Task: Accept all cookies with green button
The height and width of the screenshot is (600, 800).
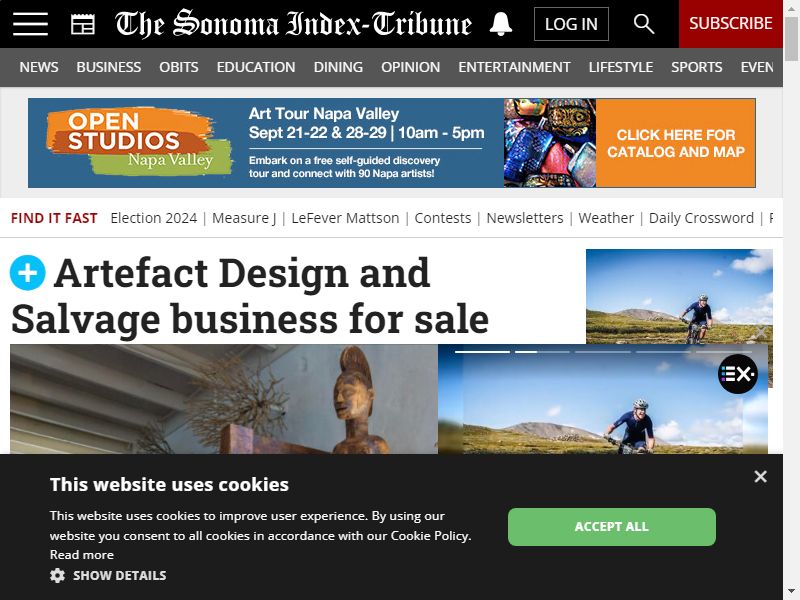Action: click(x=612, y=527)
